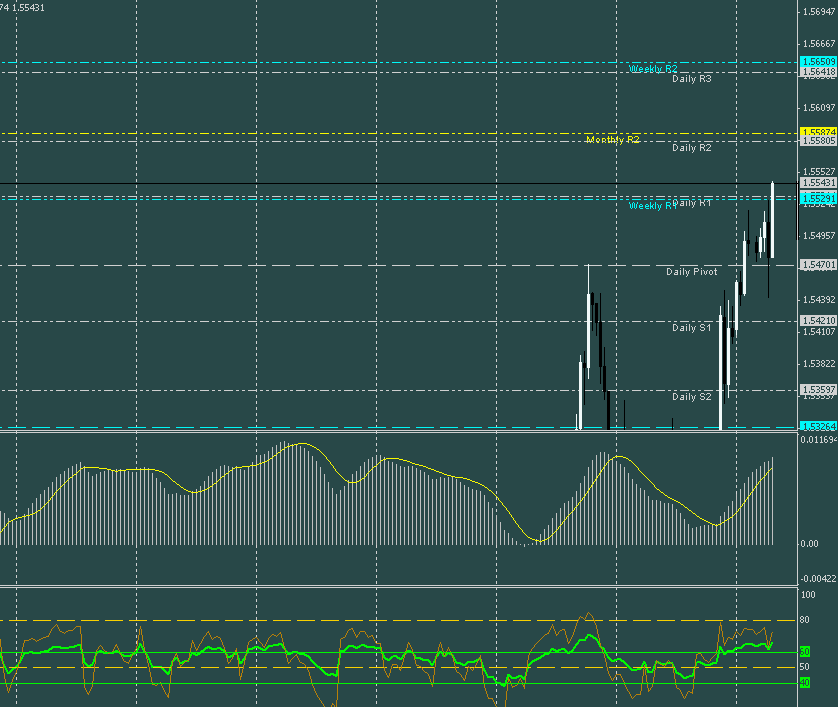
Task: Select the 1.54701 pivot price tag
Action: tap(818, 265)
